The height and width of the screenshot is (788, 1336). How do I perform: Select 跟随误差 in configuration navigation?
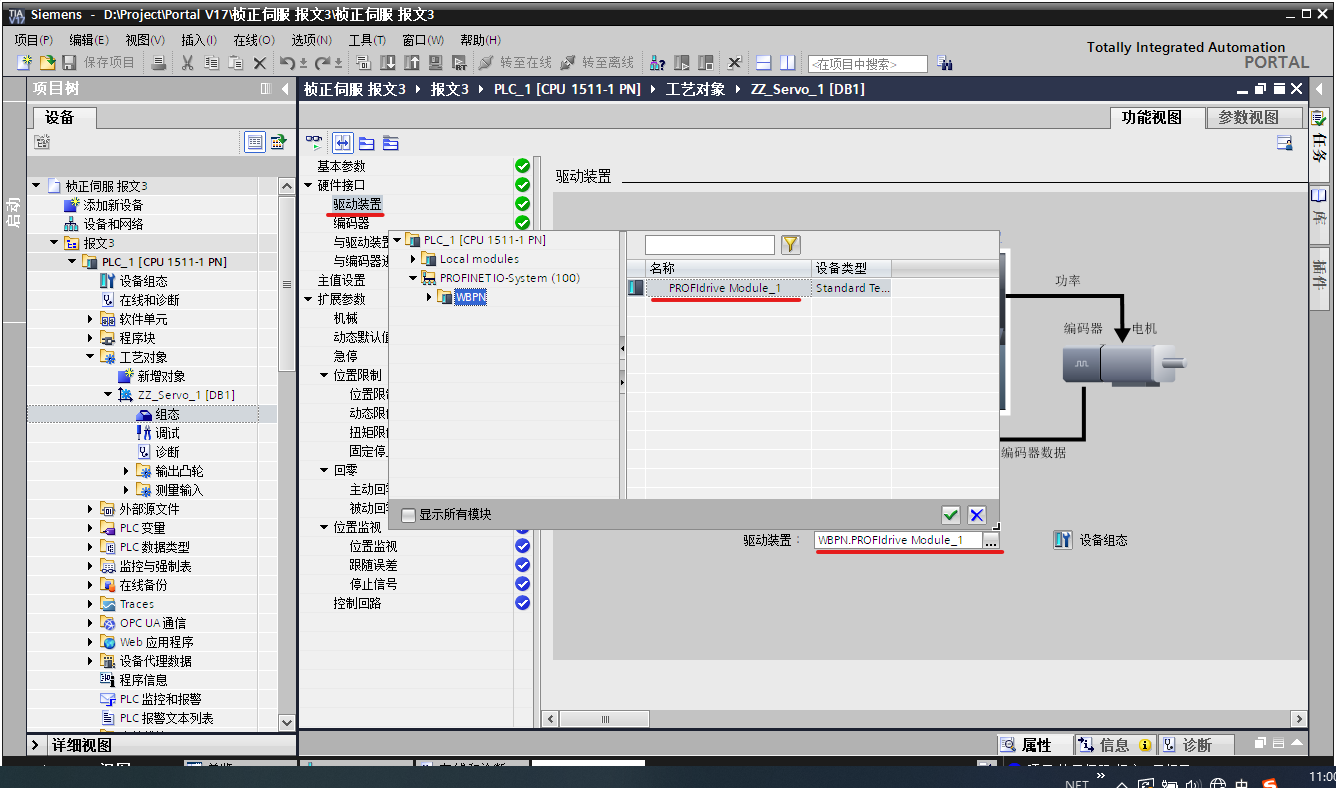tap(373, 565)
